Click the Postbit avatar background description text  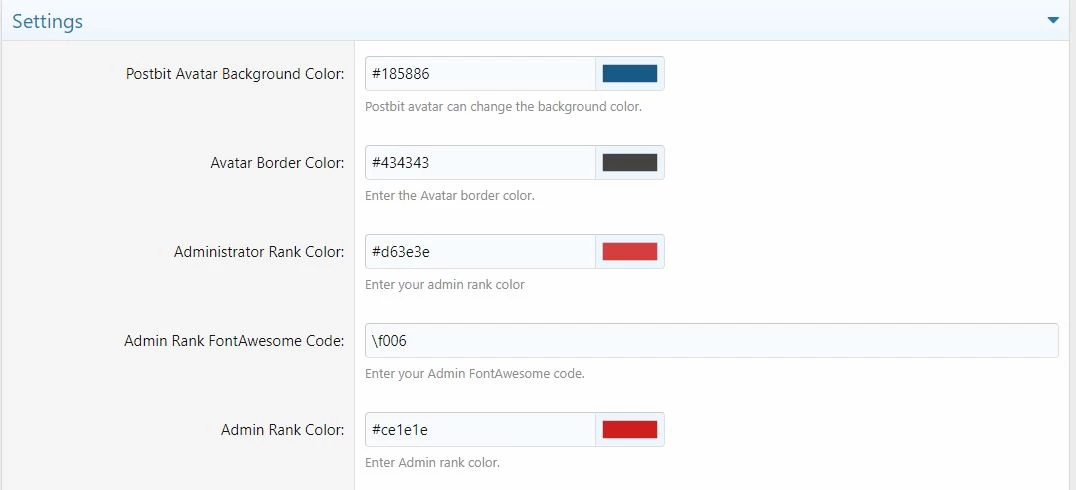(504, 107)
